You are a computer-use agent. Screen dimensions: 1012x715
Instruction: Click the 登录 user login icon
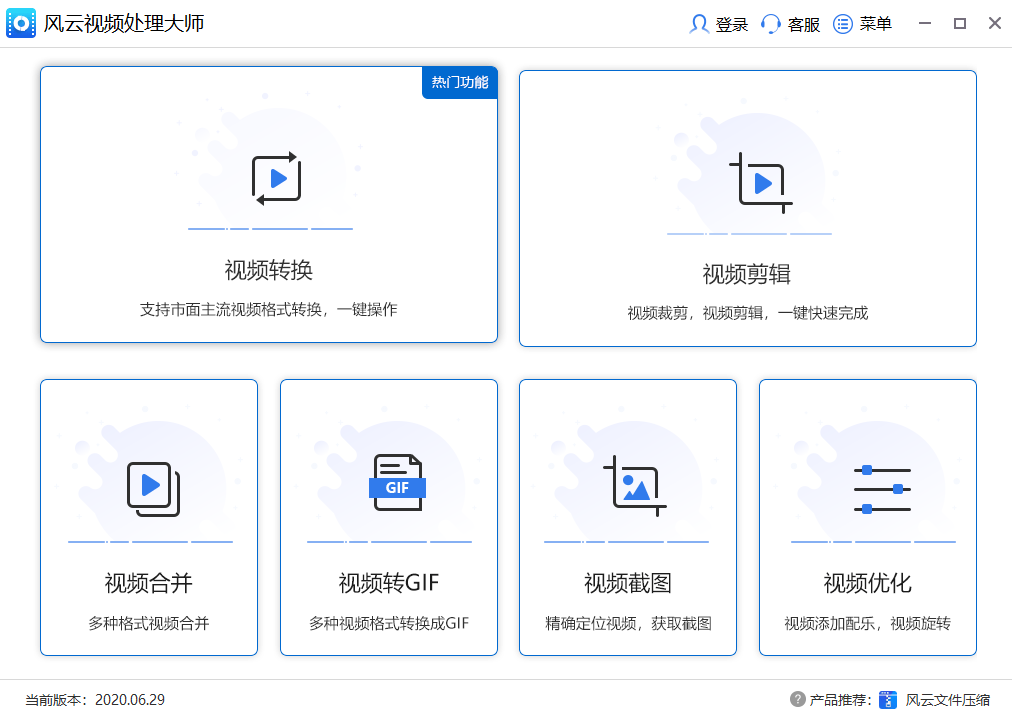click(699, 23)
